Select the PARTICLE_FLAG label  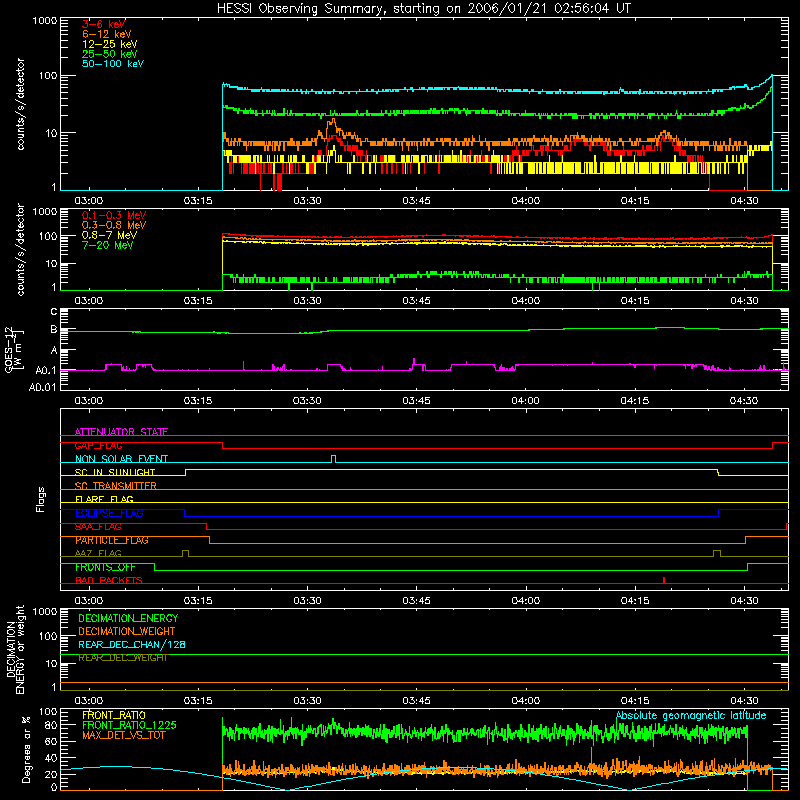point(112,540)
